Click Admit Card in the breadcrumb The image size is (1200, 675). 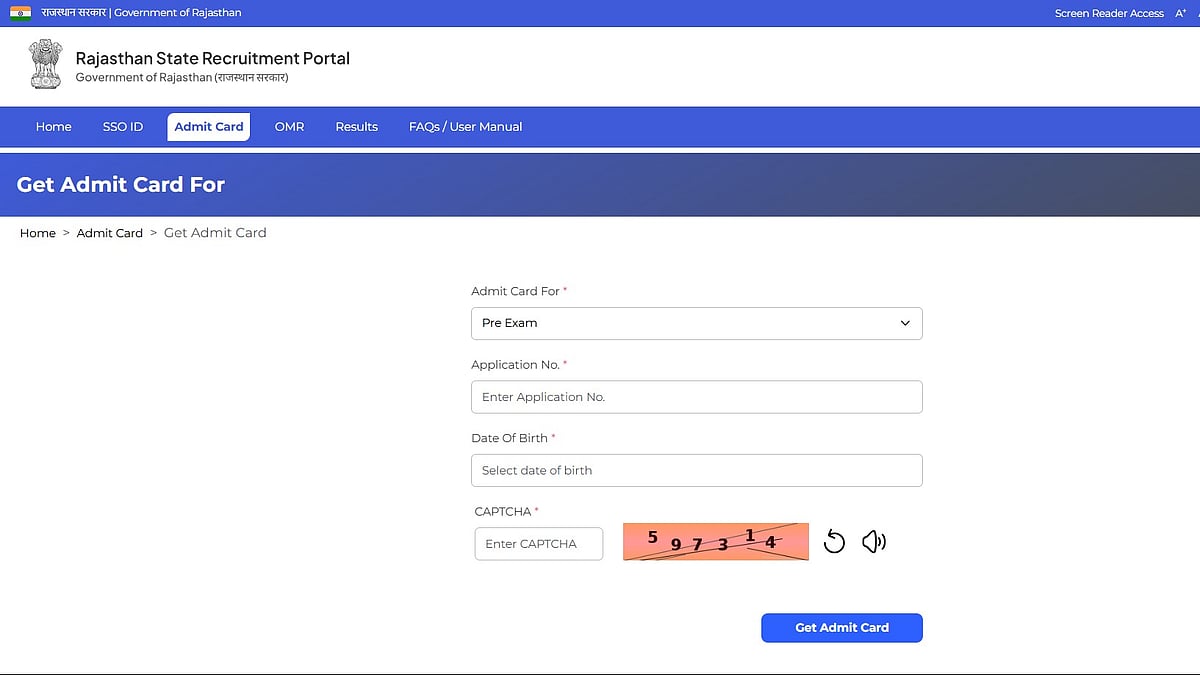coord(110,233)
